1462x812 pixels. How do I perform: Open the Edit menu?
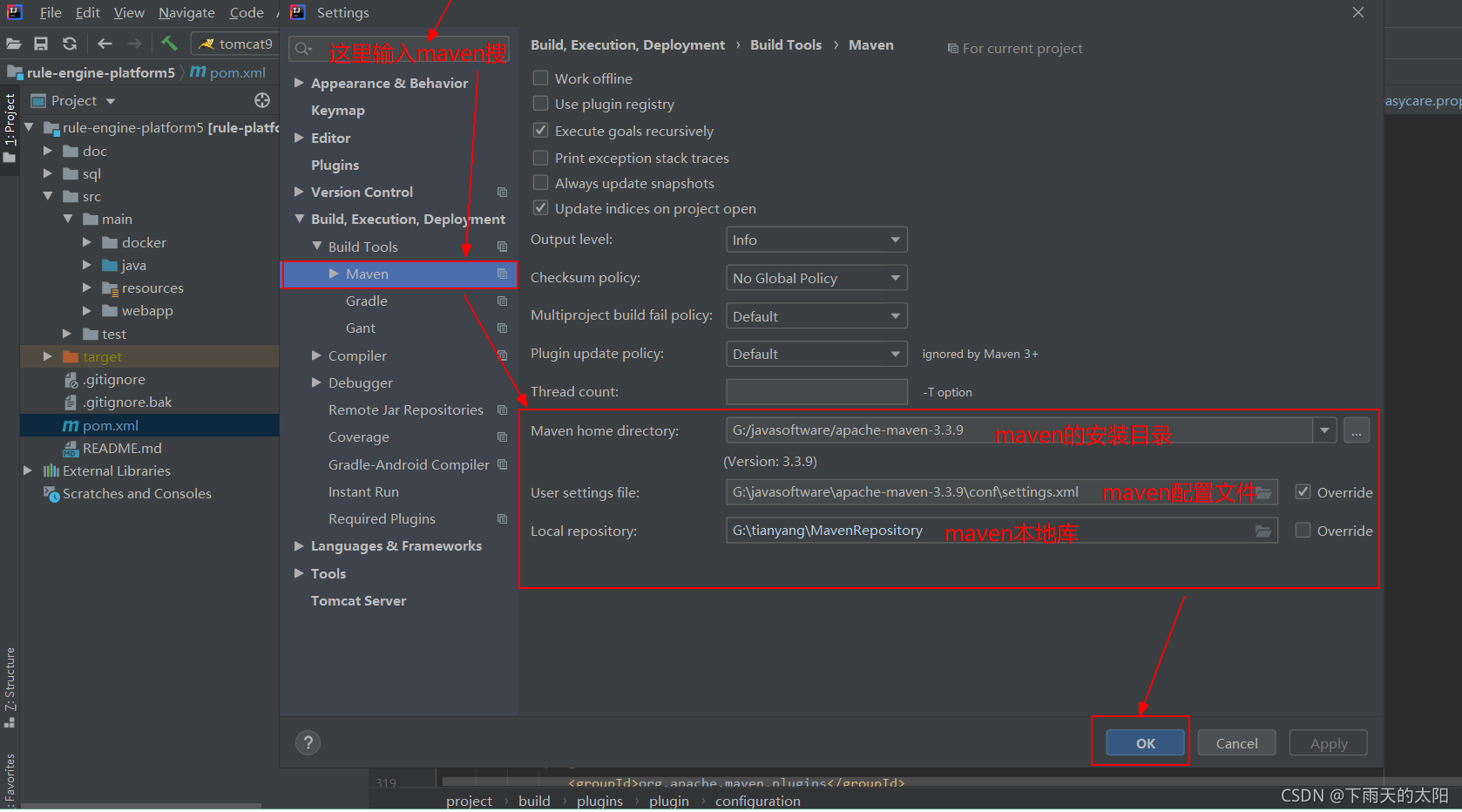click(x=87, y=13)
